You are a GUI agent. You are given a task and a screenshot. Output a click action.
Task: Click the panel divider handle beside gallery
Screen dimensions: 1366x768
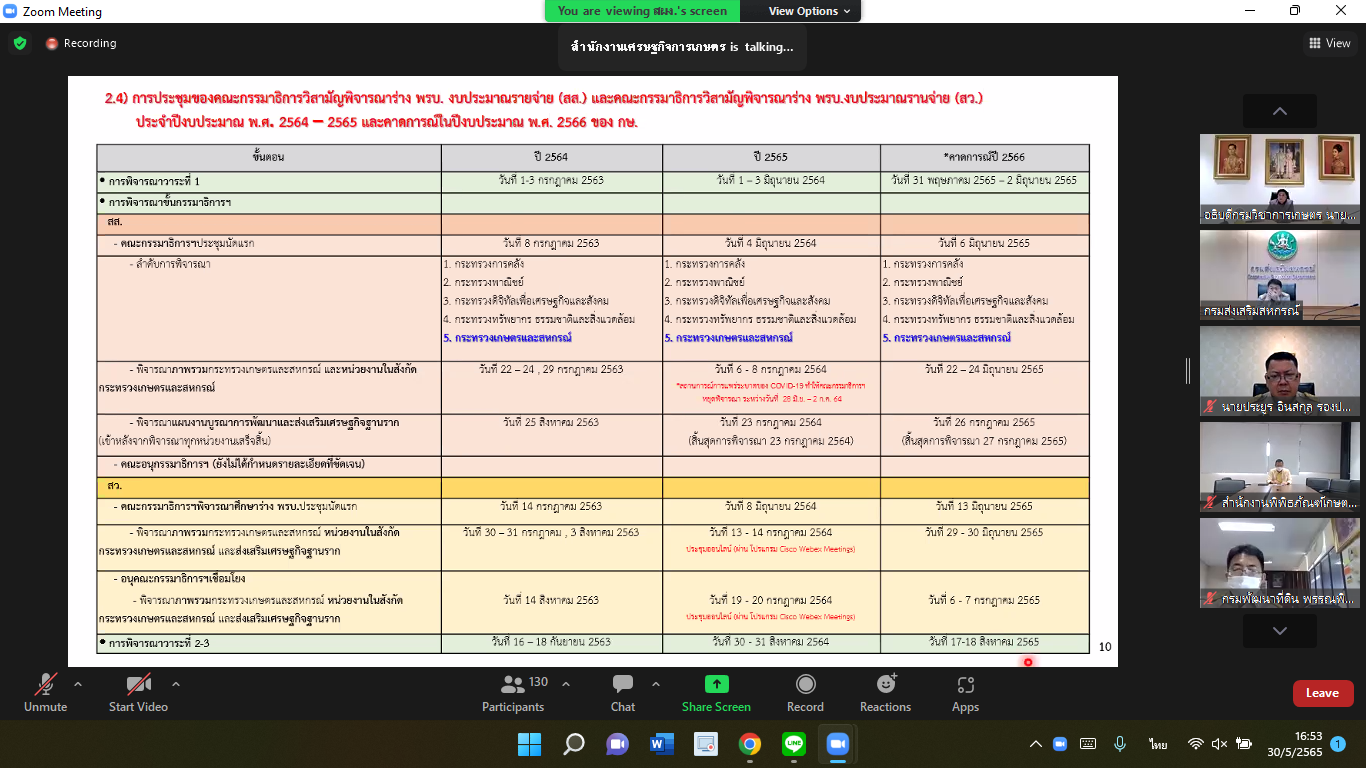1188,371
